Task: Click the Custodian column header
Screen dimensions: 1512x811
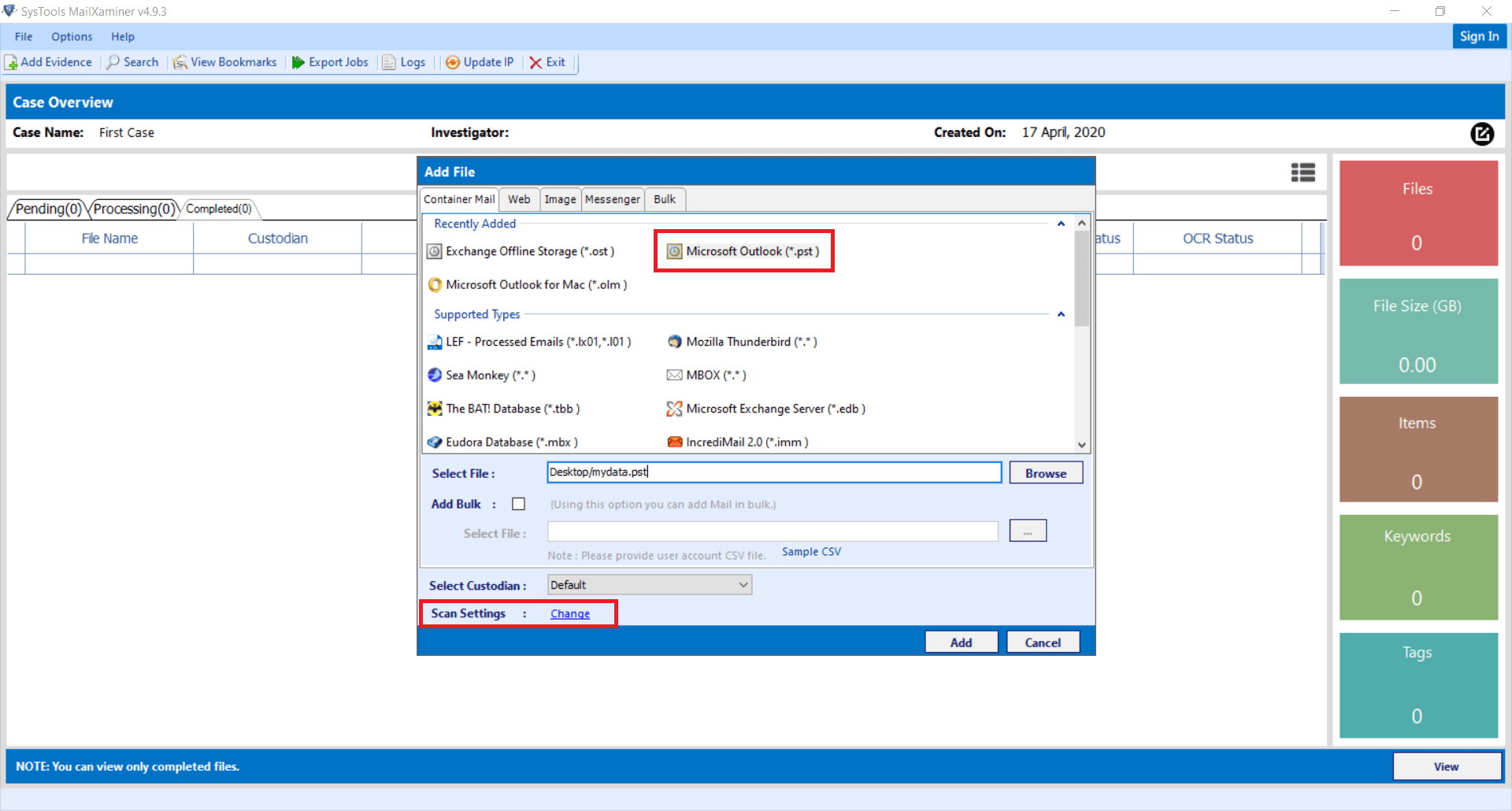Action: 278,239
